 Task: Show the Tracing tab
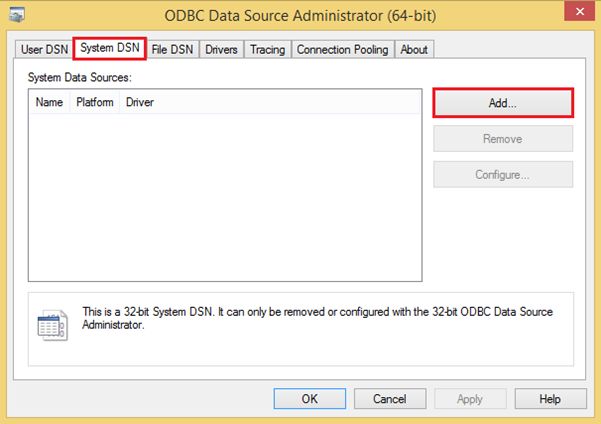[267, 50]
